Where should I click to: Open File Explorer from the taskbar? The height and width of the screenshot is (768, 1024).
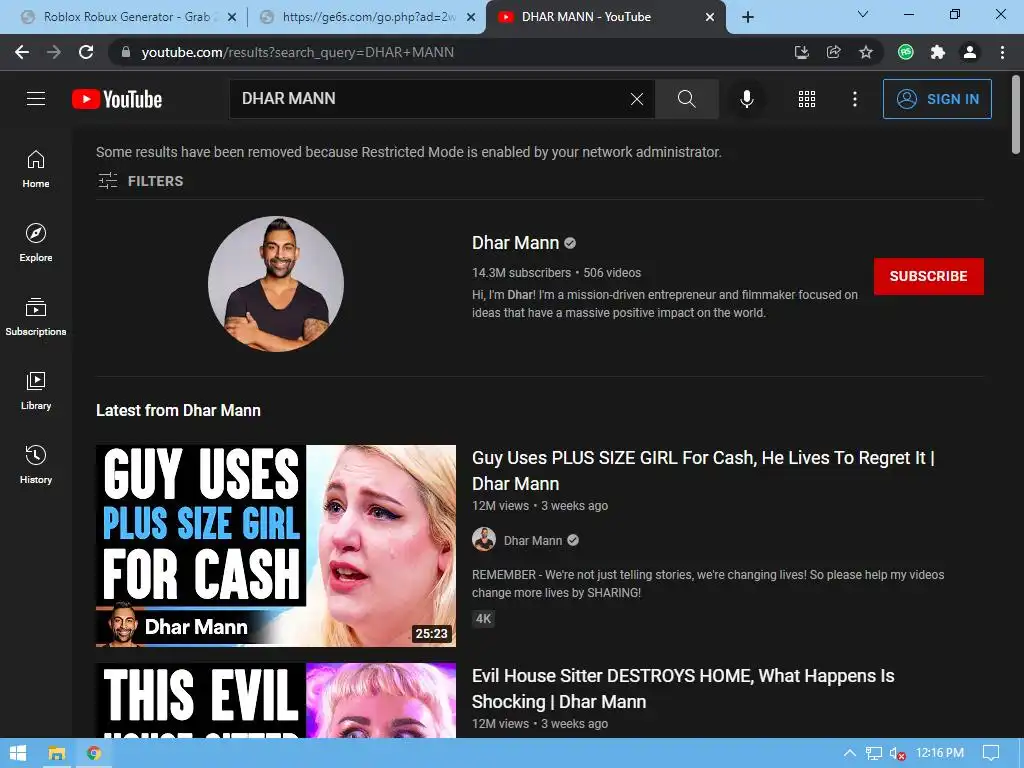[57, 753]
